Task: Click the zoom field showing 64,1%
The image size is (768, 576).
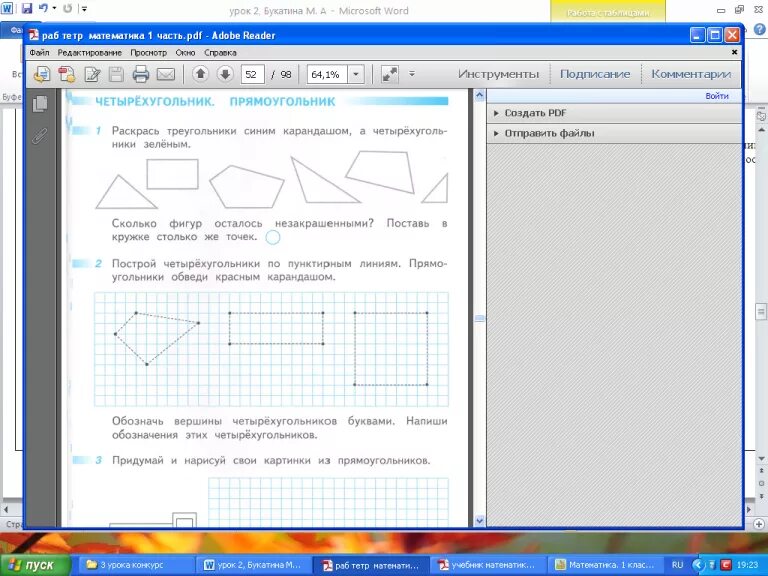Action: (x=327, y=74)
